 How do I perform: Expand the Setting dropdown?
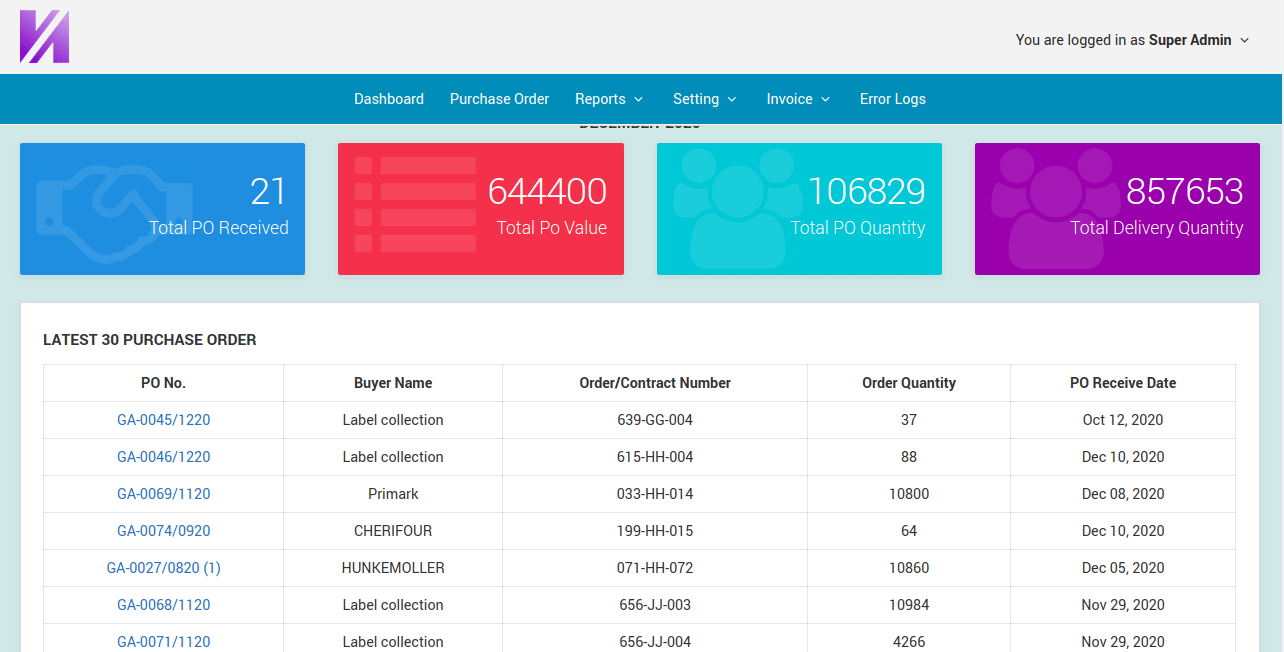coord(704,99)
